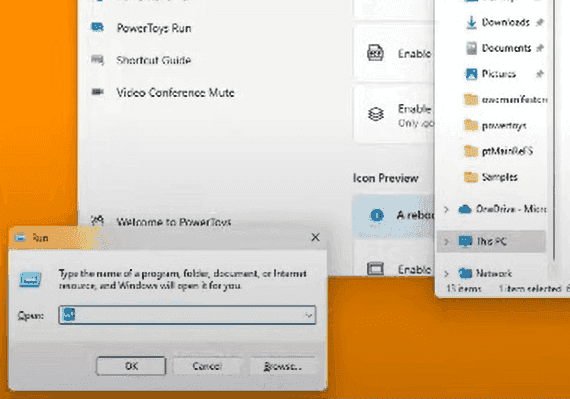This screenshot has width=570, height=399.
Task: Open the Documents quick access icon
Action: 471,48
